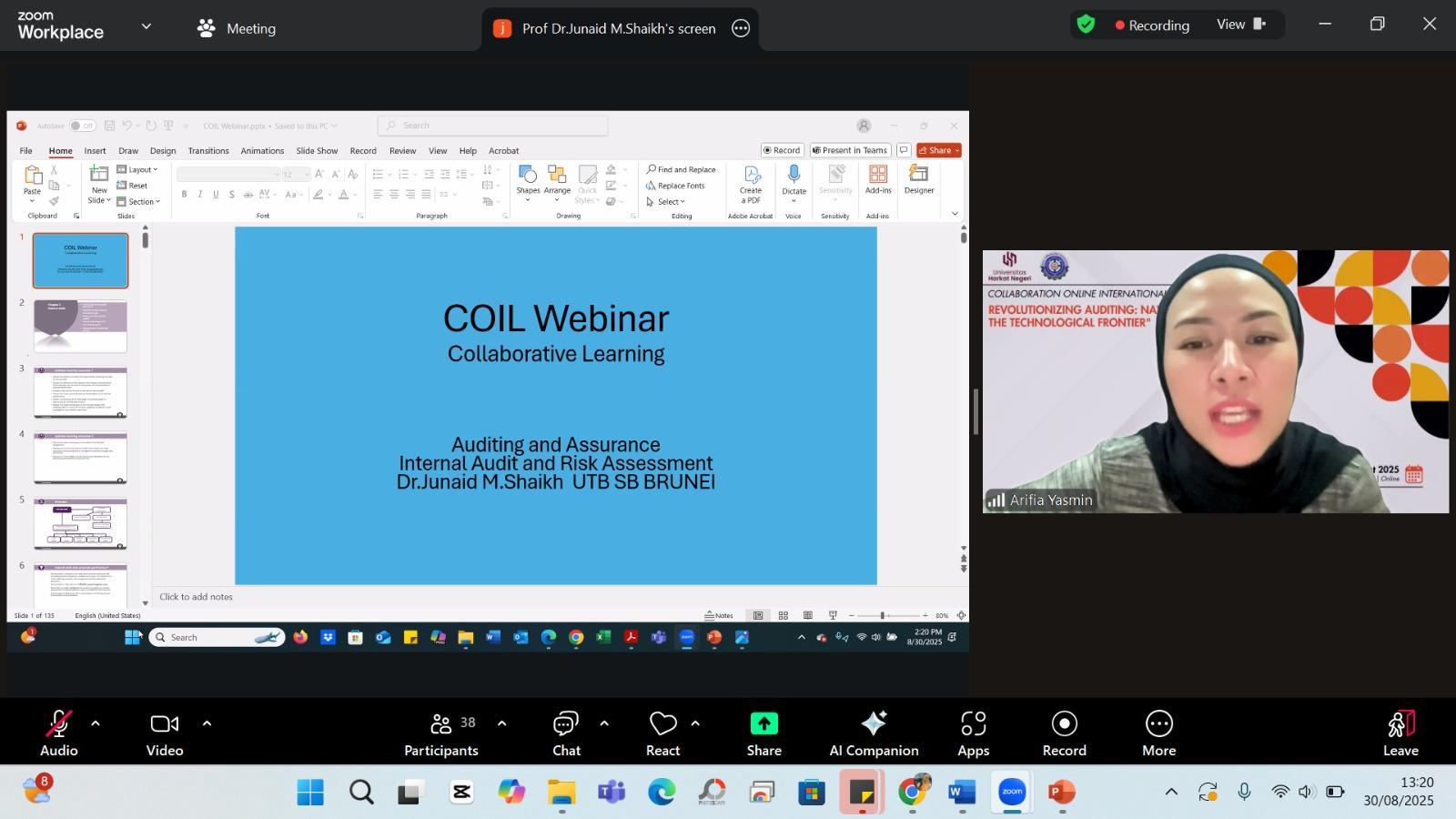The height and width of the screenshot is (819, 1456).
Task: Expand the audio settings arrow
Action: (x=96, y=723)
